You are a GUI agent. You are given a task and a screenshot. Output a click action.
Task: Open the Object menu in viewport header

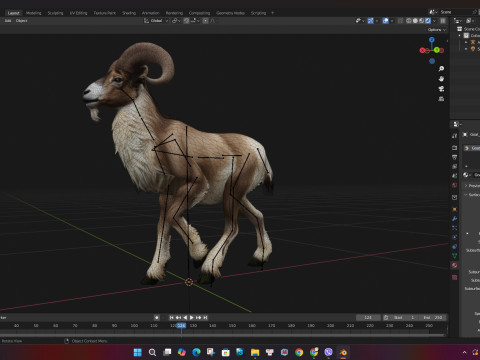pyautogui.click(x=21, y=21)
